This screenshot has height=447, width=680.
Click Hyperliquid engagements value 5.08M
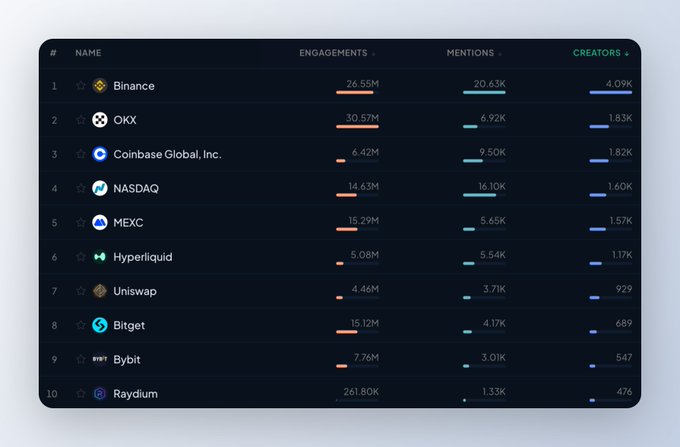pyautogui.click(x=364, y=255)
